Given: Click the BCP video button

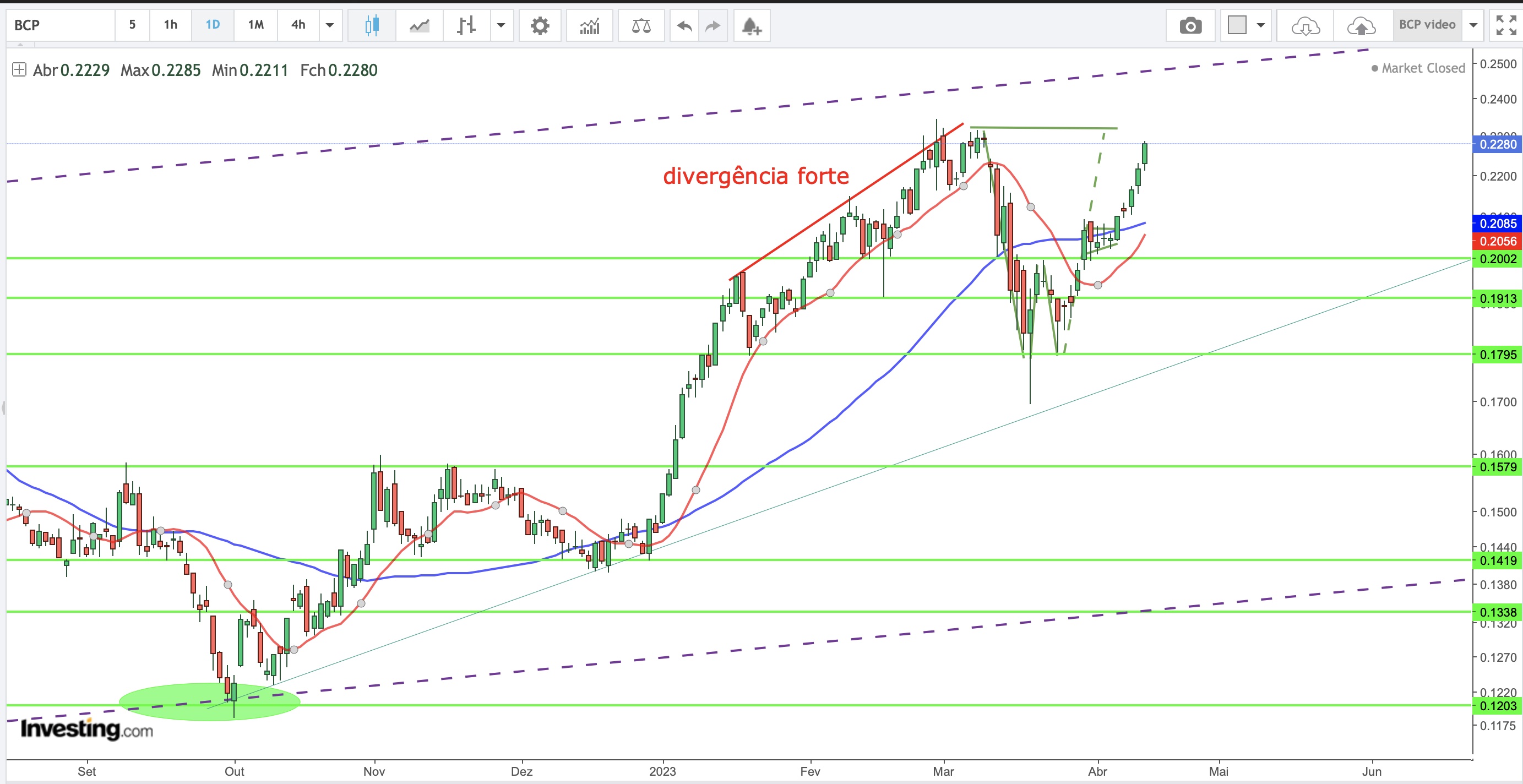Looking at the screenshot, I should coord(1427,25).
